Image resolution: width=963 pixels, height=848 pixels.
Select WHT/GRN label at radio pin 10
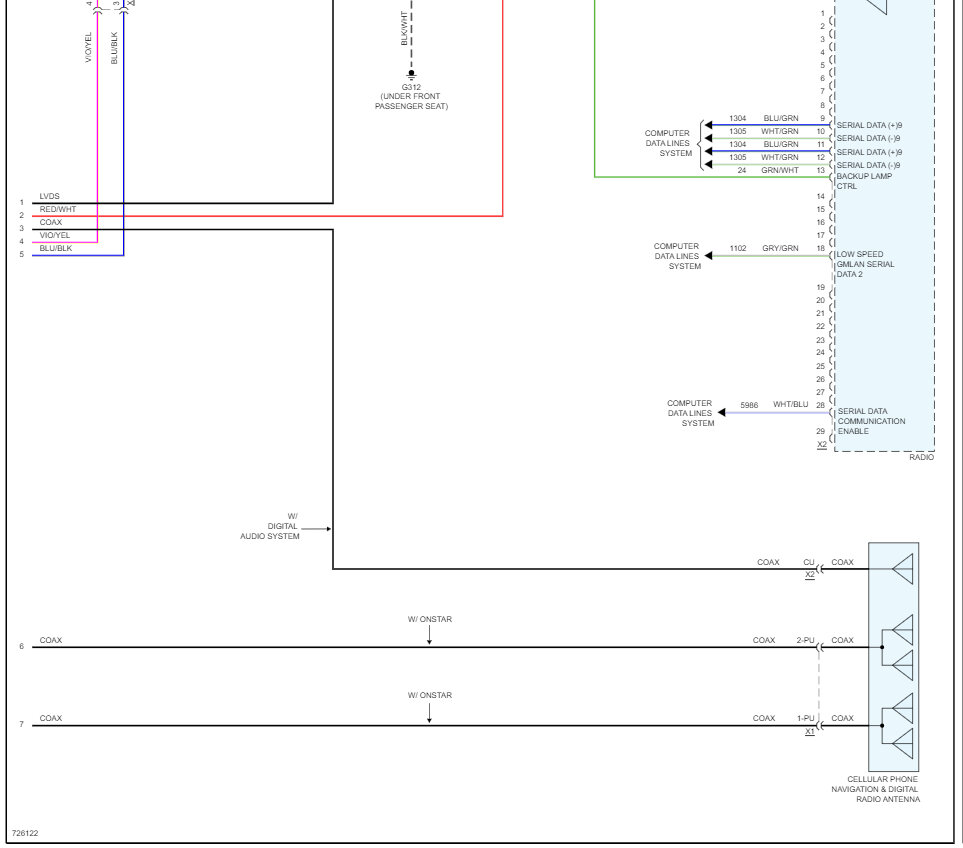pyautogui.click(x=780, y=131)
